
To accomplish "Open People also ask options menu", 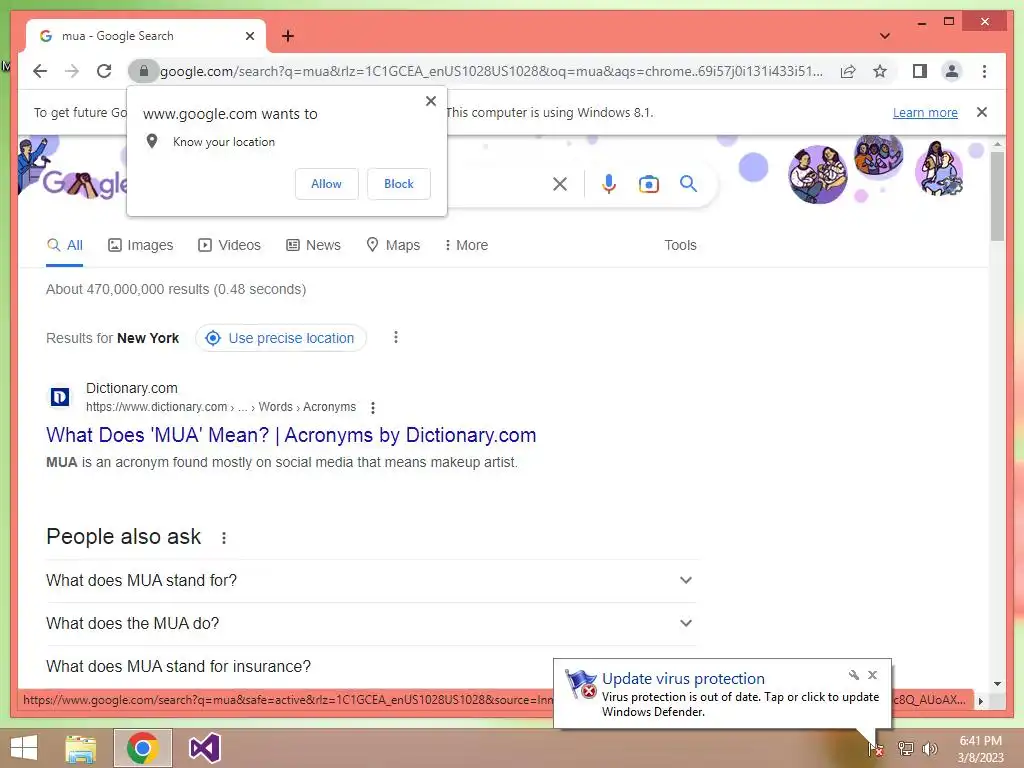I will (x=224, y=537).
